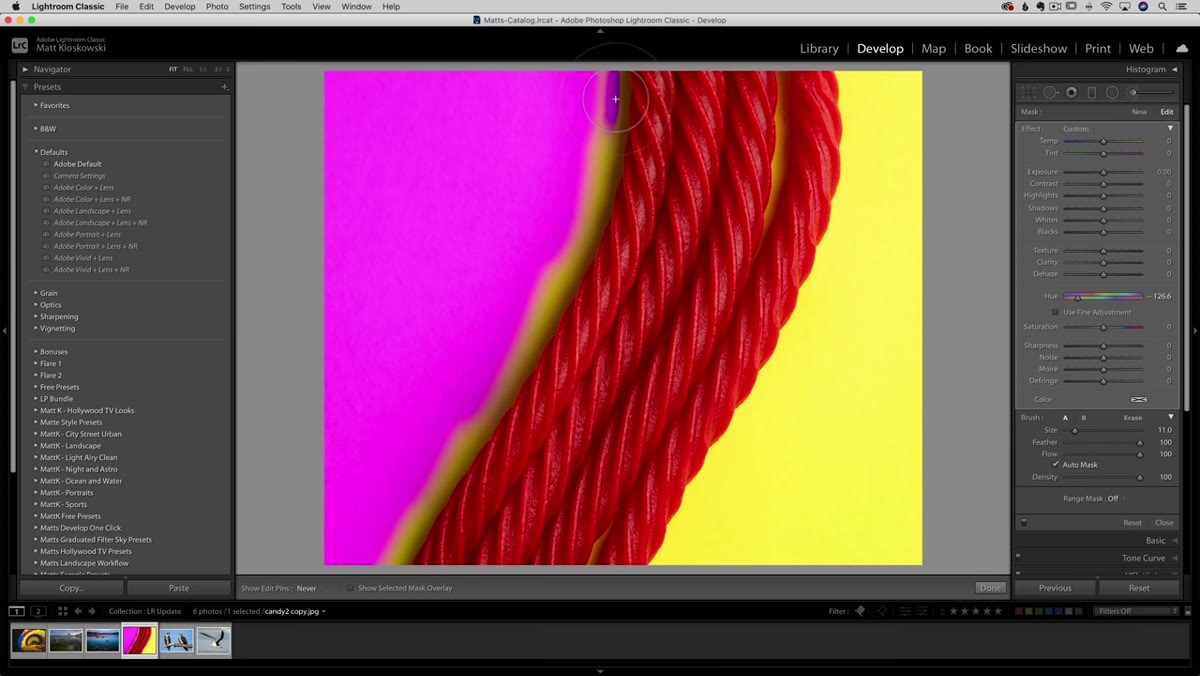This screenshot has width=1200, height=676.
Task: Open the Filters Off dropdown
Action: coord(1138,611)
